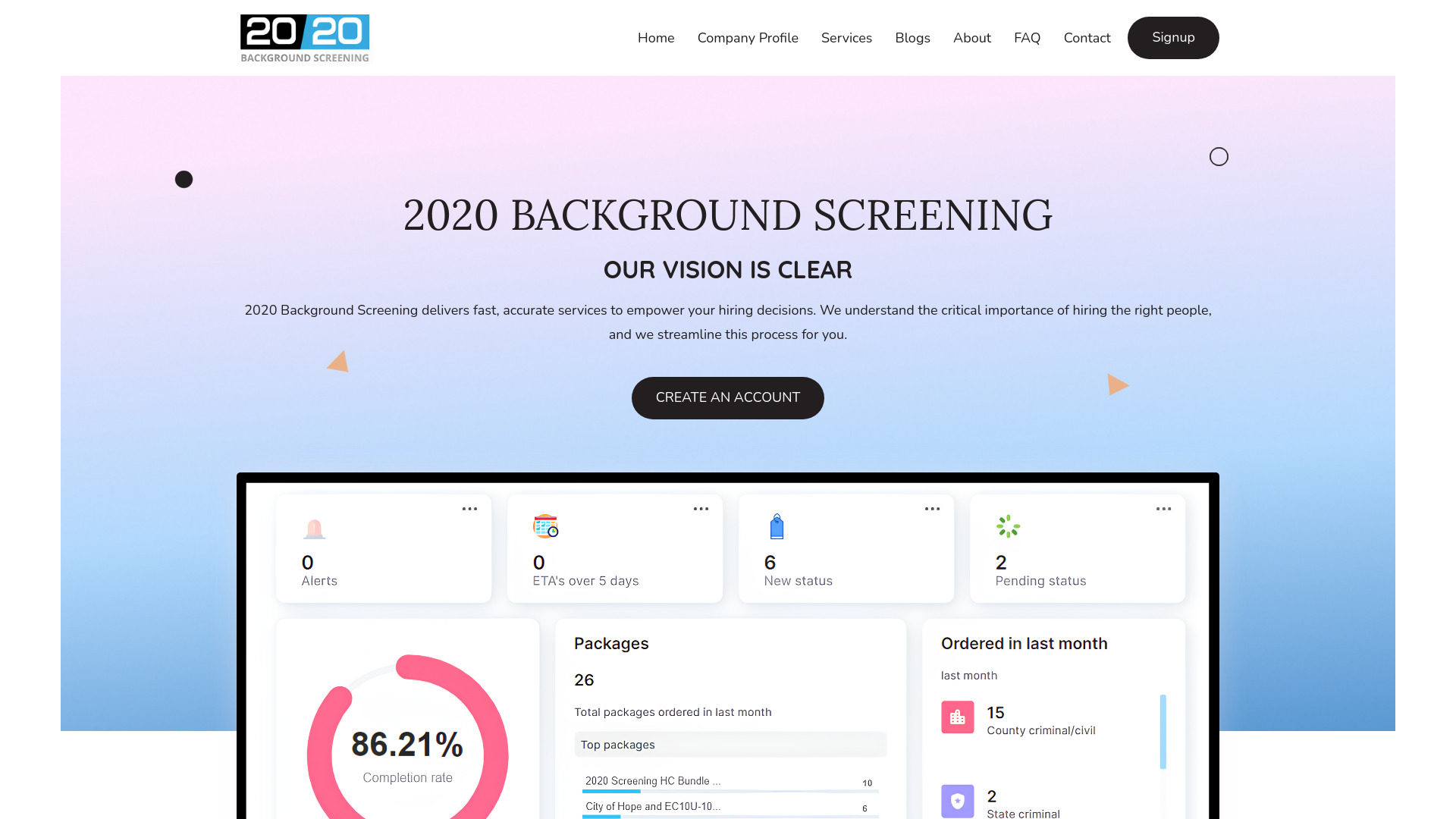The height and width of the screenshot is (819, 1456).
Task: Click the About navigation link
Action: point(972,38)
